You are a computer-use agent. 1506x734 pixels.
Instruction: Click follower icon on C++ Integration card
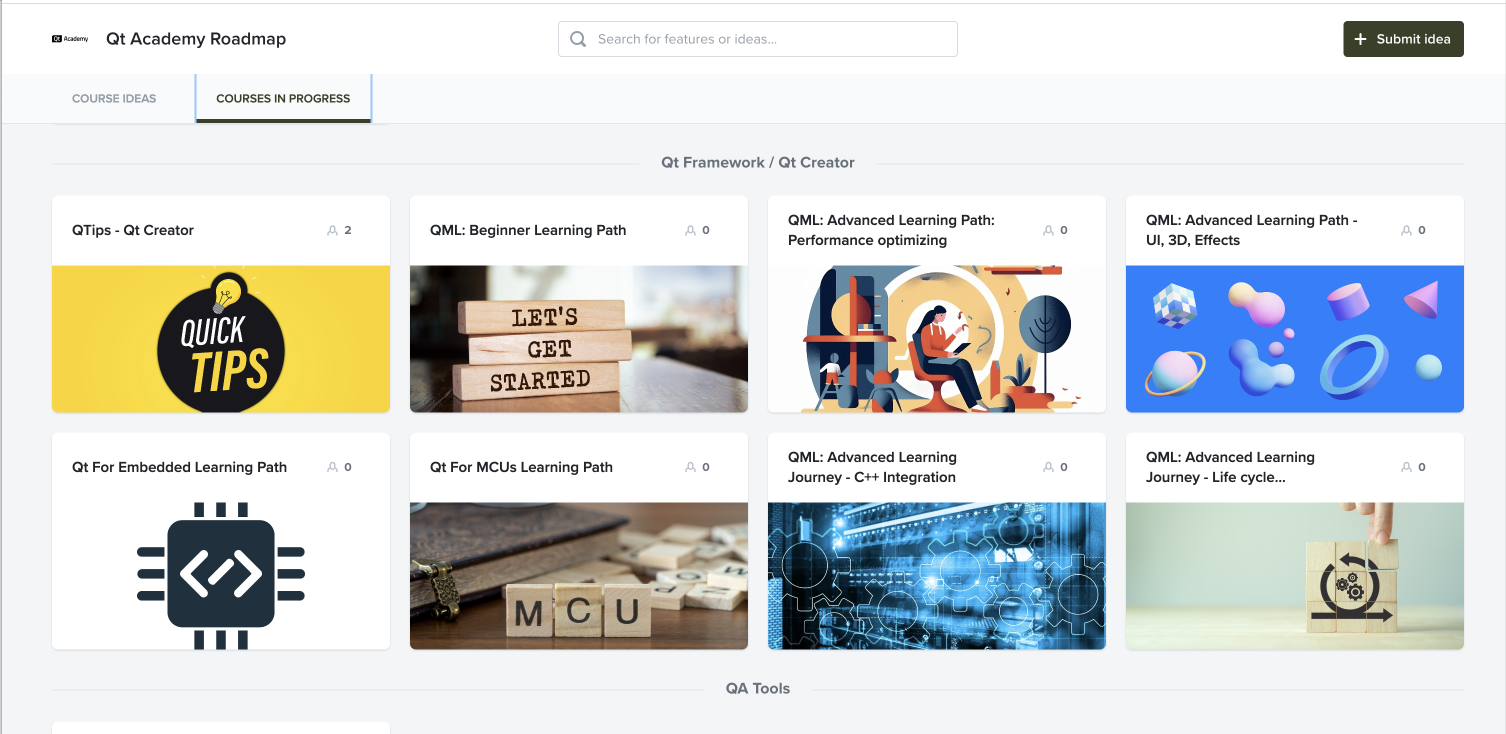coord(1048,467)
